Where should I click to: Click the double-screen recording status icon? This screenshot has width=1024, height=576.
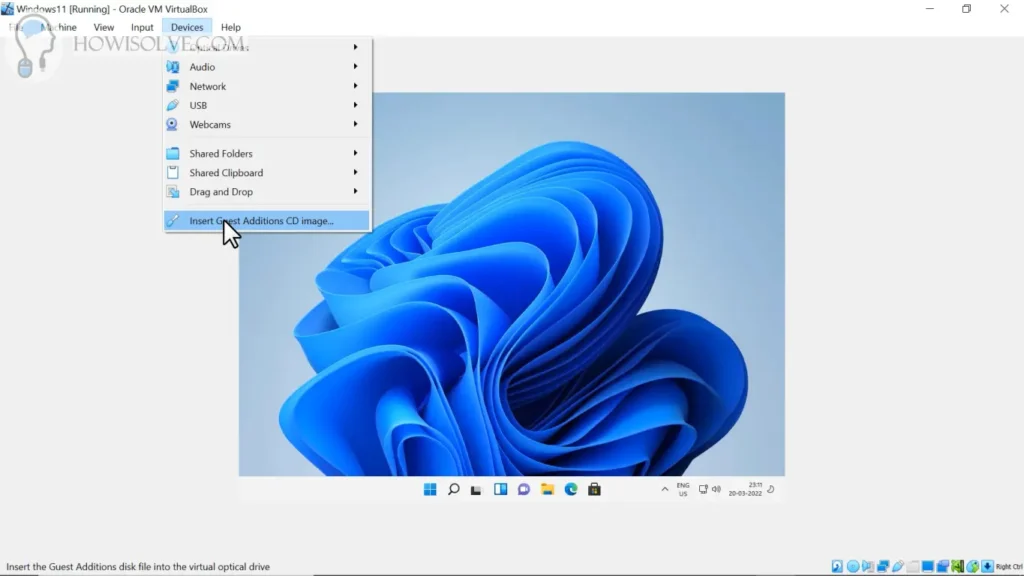click(943, 566)
